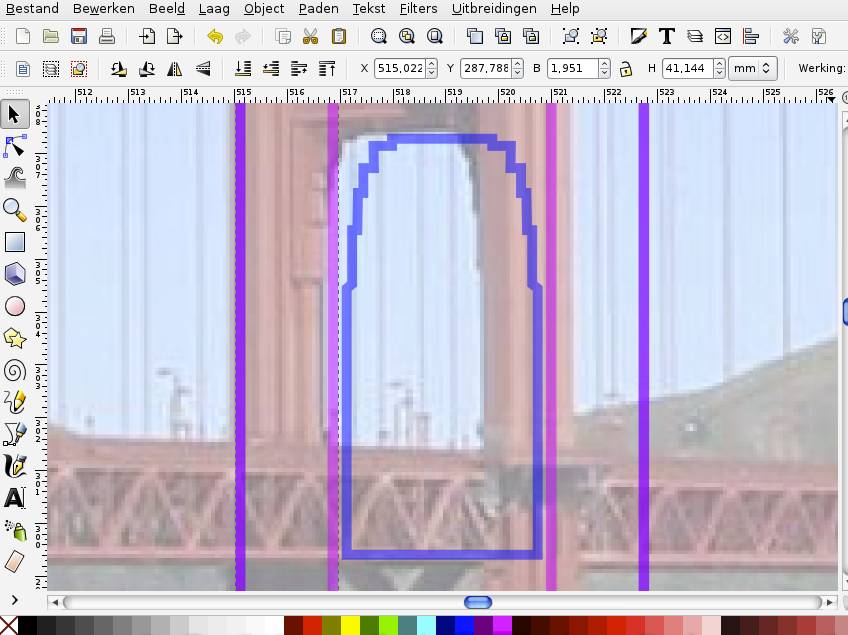Print the document using the printer icon
This screenshot has width=848, height=635.
(107, 36)
